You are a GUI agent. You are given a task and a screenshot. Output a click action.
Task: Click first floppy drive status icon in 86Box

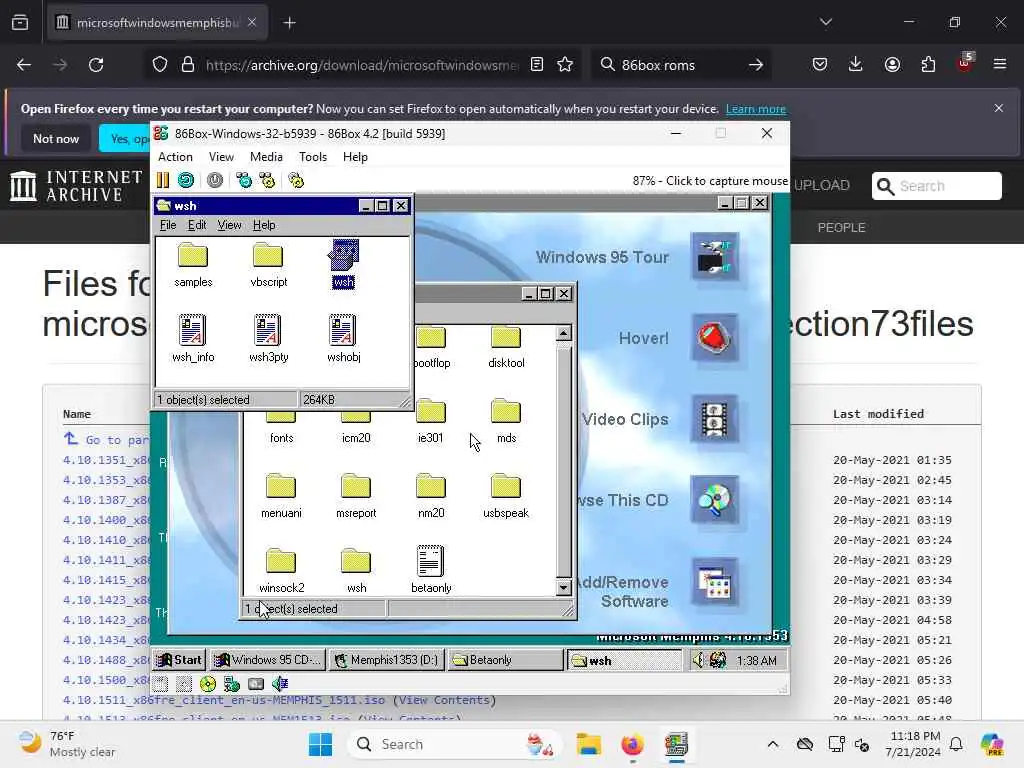tap(161, 684)
